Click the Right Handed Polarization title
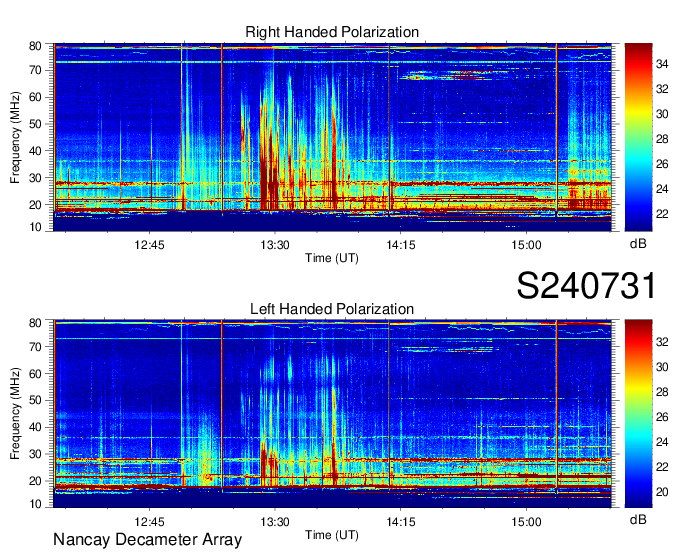 tap(332, 32)
